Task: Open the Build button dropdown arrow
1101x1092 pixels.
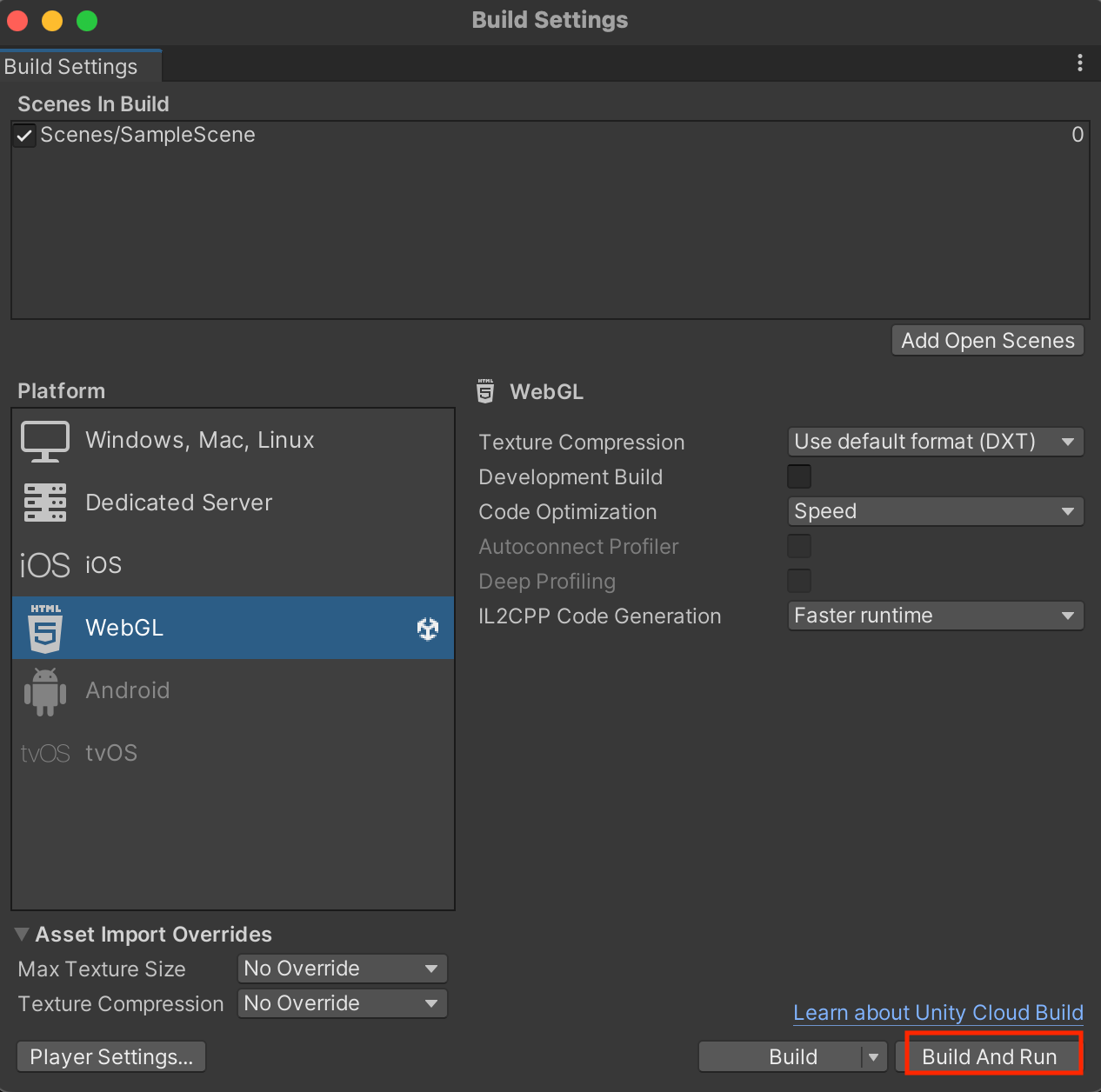Action: point(874,1057)
